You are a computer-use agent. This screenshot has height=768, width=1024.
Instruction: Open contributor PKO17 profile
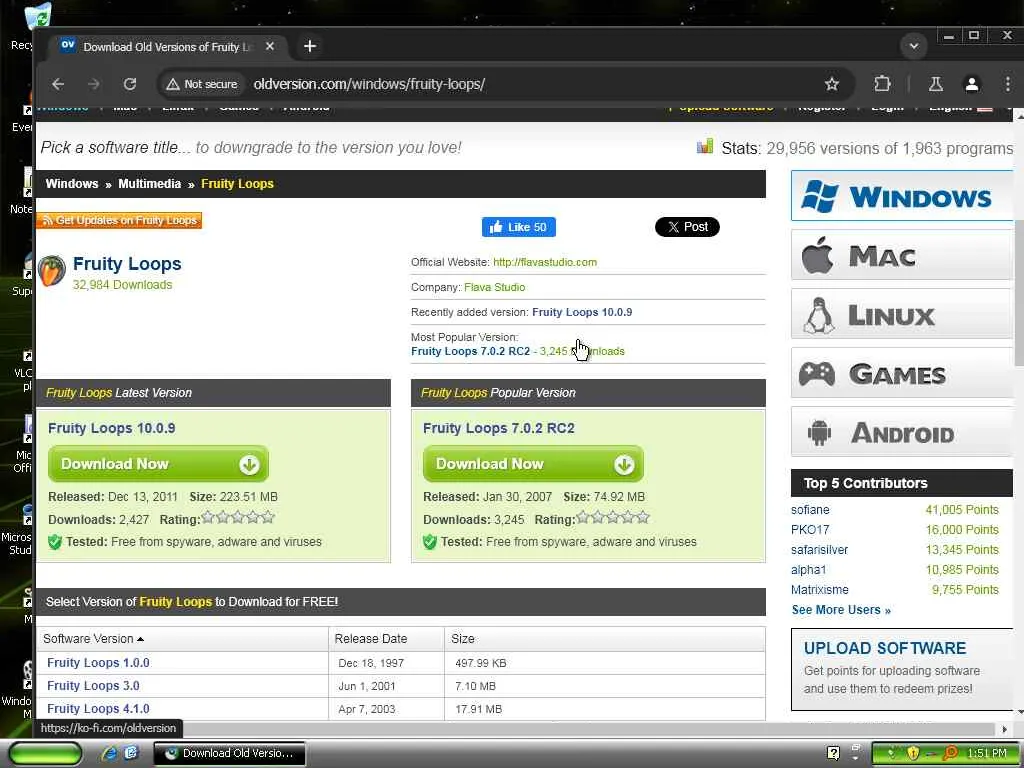(x=810, y=530)
